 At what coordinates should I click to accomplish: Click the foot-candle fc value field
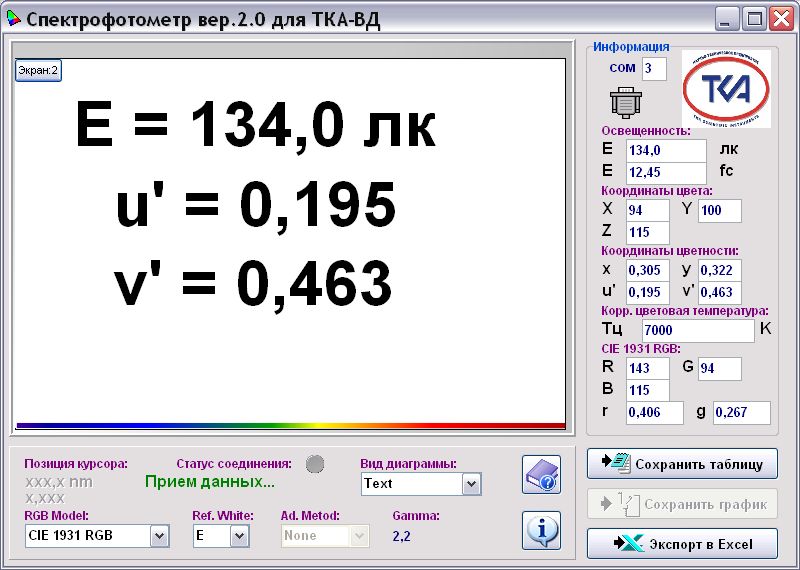pyautogui.click(x=665, y=172)
